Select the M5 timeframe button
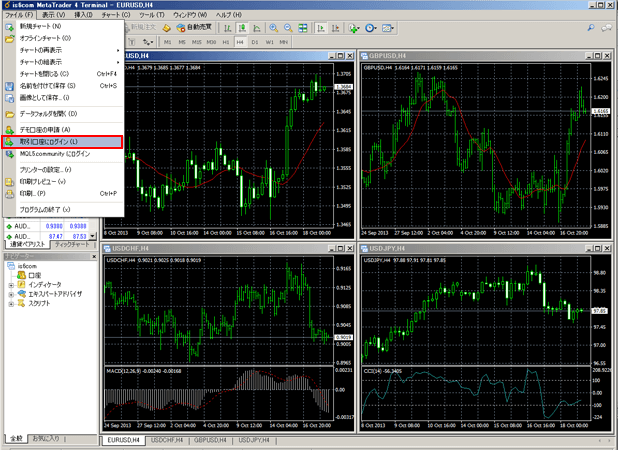 tap(182, 42)
